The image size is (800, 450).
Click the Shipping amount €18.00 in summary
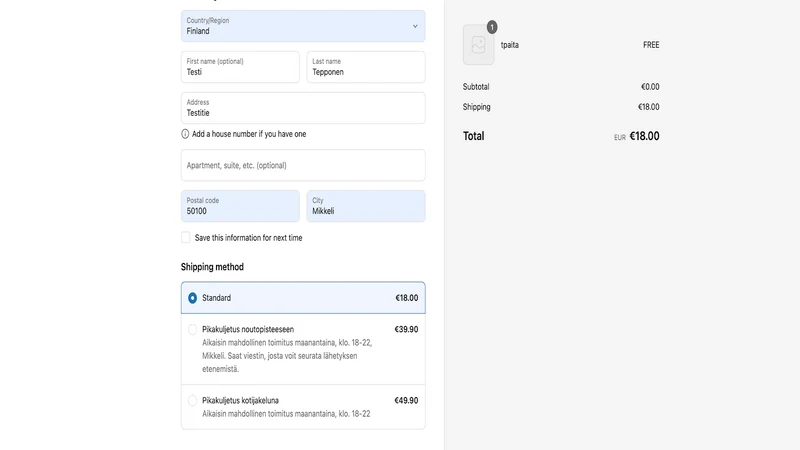click(648, 107)
